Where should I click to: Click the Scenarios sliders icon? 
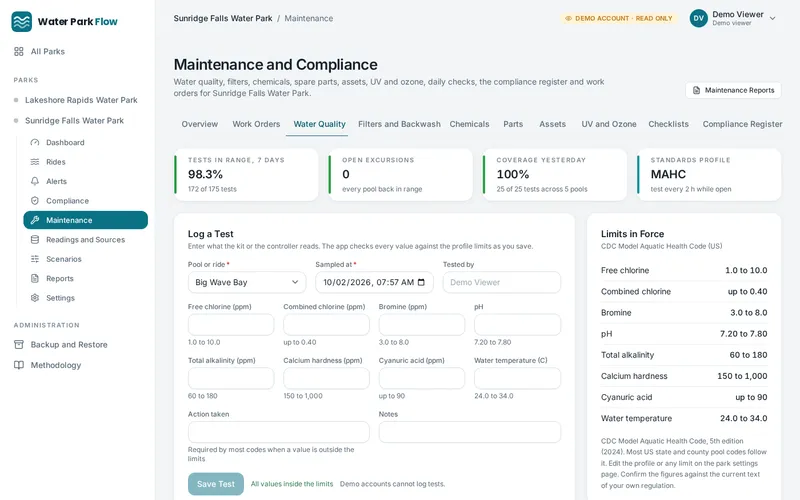coord(35,259)
